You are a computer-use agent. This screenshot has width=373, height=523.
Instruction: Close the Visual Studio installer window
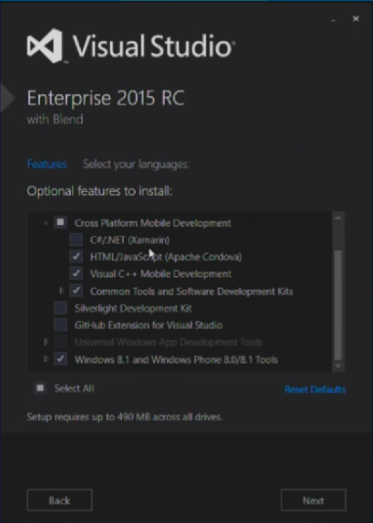[356, 19]
